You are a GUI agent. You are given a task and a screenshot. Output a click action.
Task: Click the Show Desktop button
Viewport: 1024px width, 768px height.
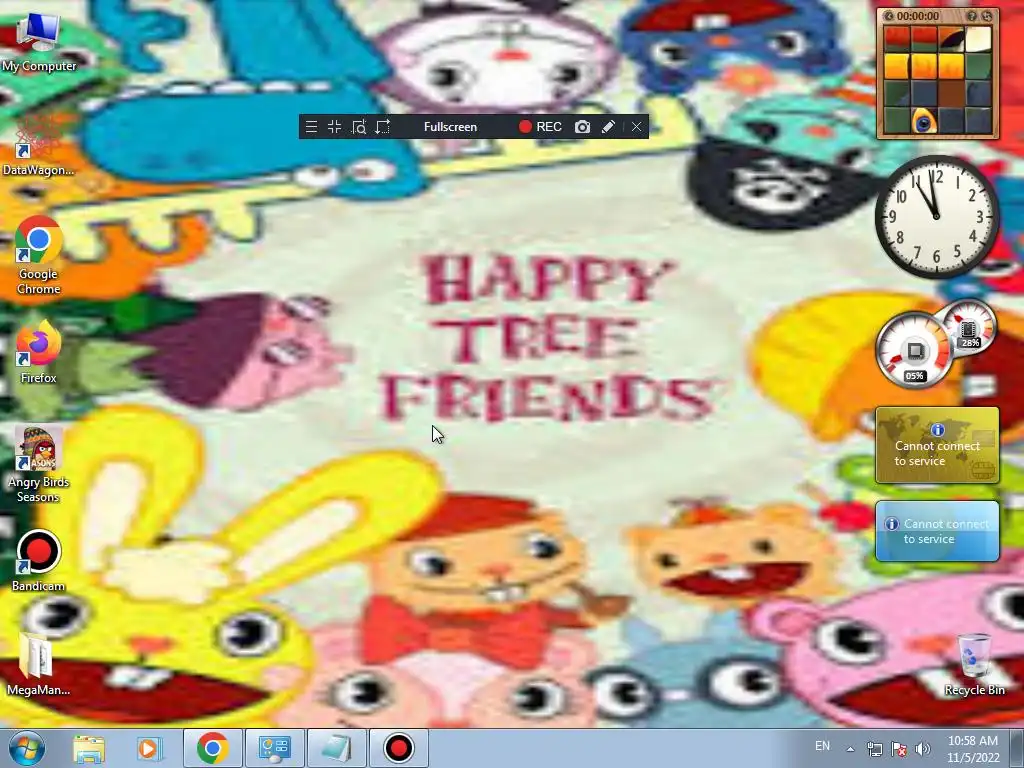[x=1017, y=748]
